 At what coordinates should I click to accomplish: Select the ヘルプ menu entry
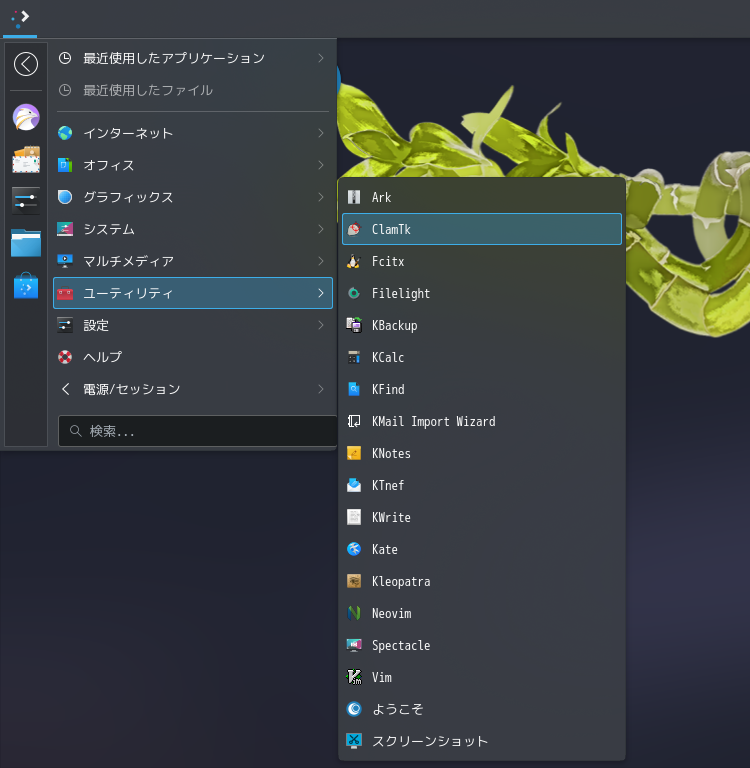pos(193,357)
